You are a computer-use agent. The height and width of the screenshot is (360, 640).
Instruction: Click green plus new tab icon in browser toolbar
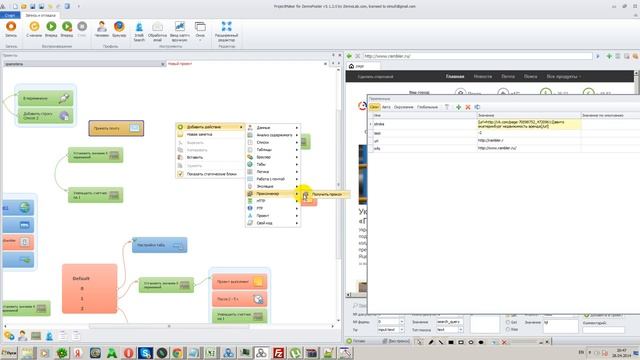pyautogui.click(x=609, y=56)
